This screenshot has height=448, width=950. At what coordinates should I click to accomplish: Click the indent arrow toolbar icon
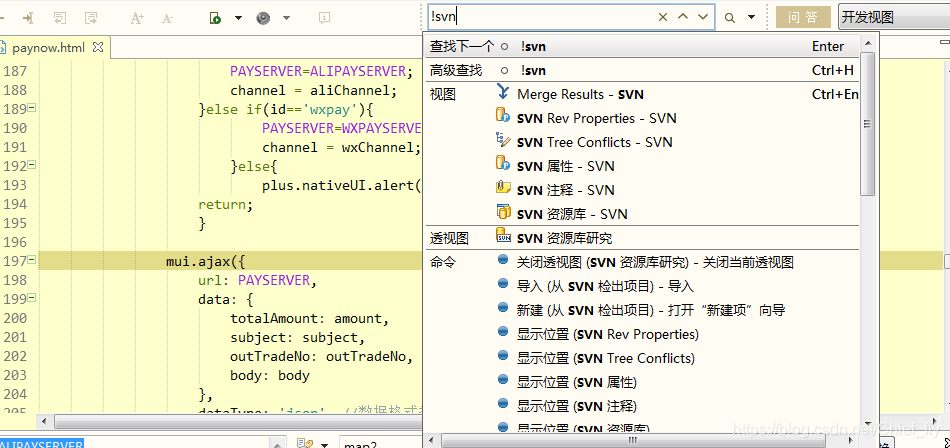click(x=28, y=18)
